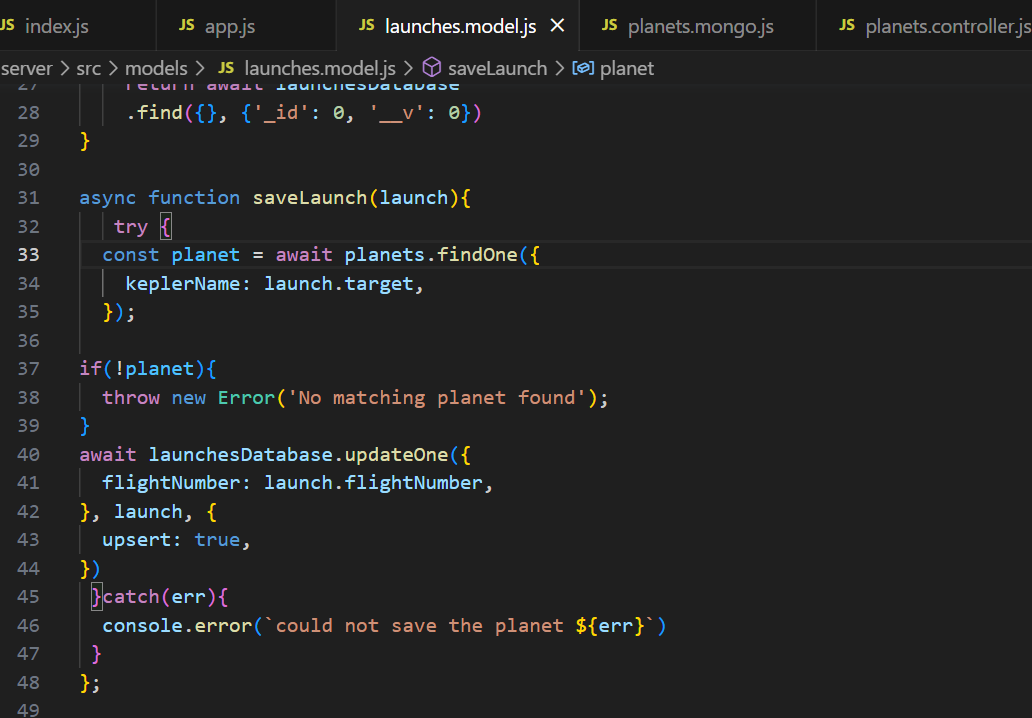Click the saveLaunch function symbol icon in breadcrumb

(x=432, y=68)
